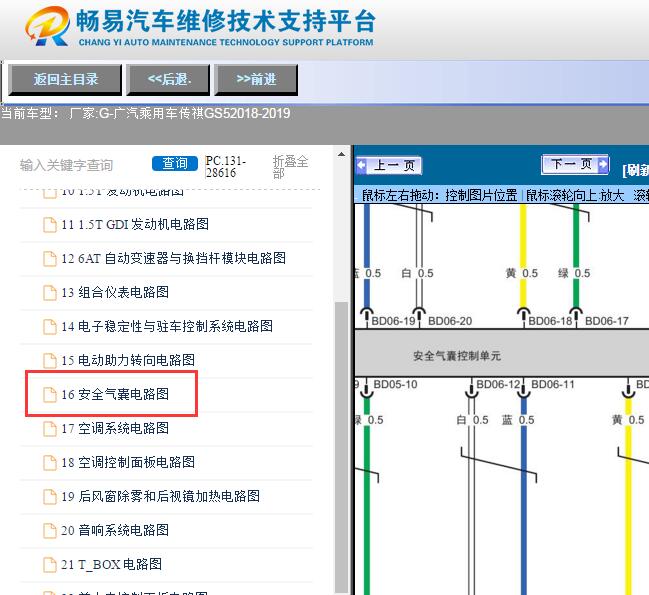Click connector label BD06-12
The image size is (649, 595).
(x=498, y=384)
